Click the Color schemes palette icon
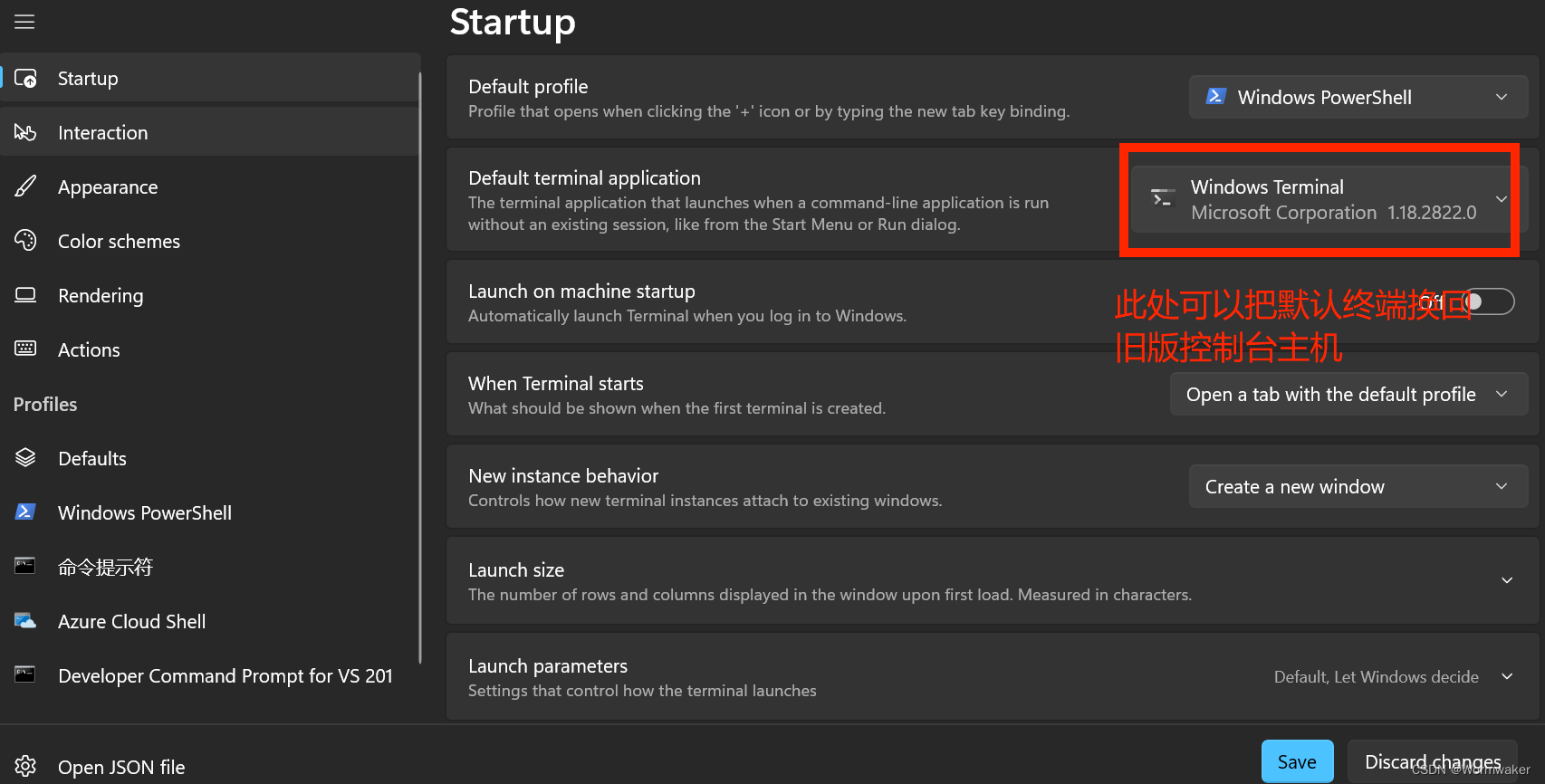Image resolution: width=1545 pixels, height=784 pixels. point(25,241)
